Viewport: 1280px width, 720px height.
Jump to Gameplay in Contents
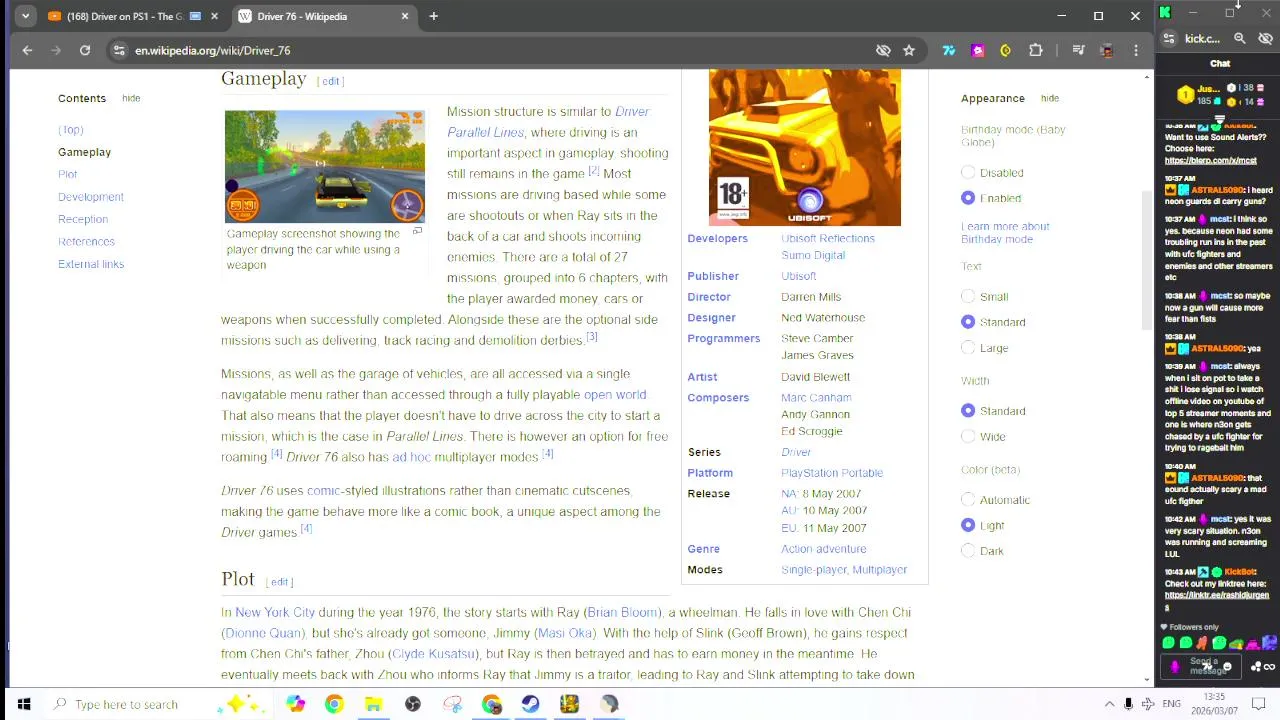(84, 152)
